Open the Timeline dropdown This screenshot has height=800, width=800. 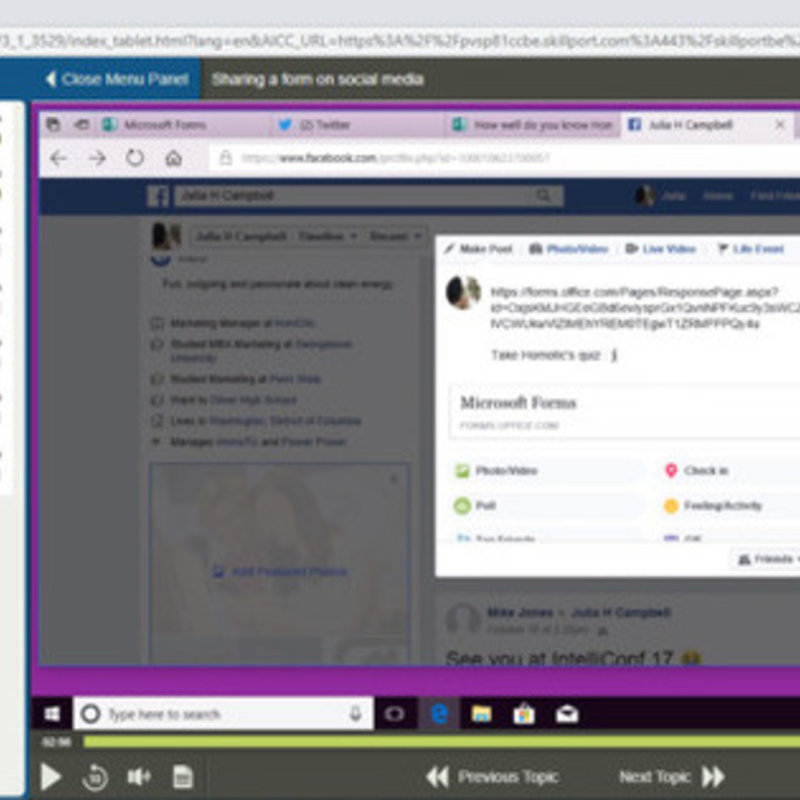(x=327, y=236)
